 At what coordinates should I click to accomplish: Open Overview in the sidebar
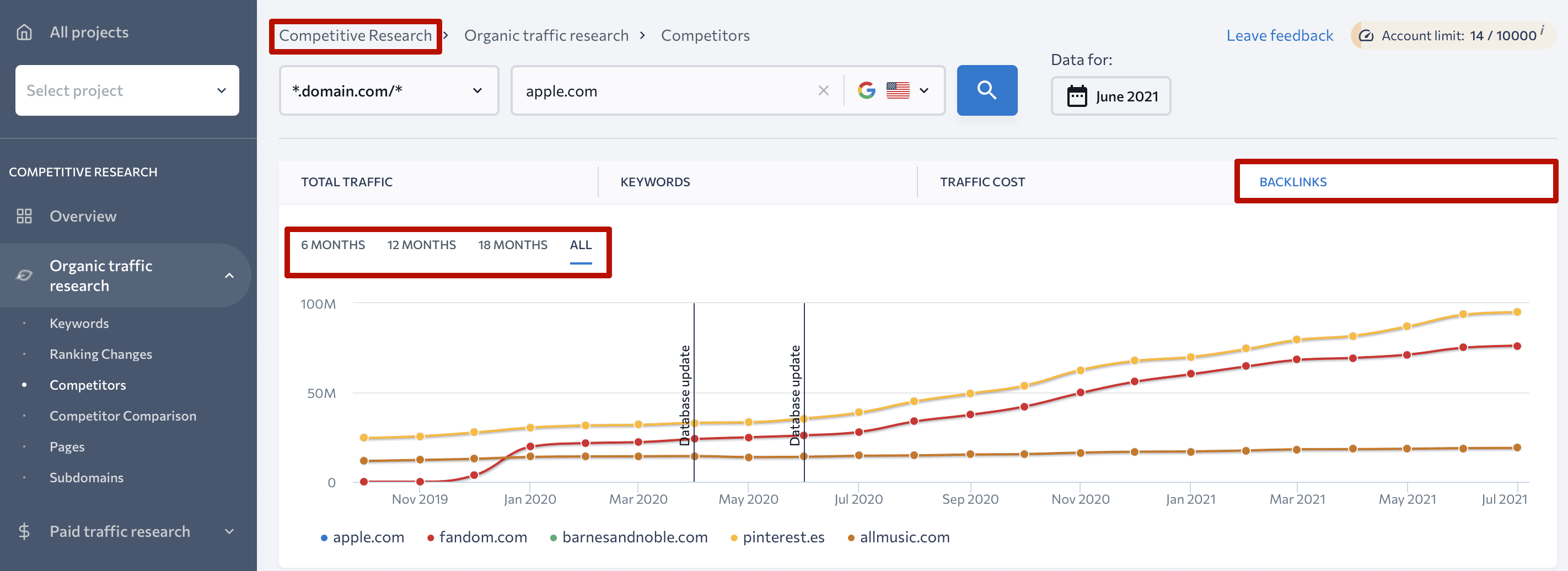(83, 216)
